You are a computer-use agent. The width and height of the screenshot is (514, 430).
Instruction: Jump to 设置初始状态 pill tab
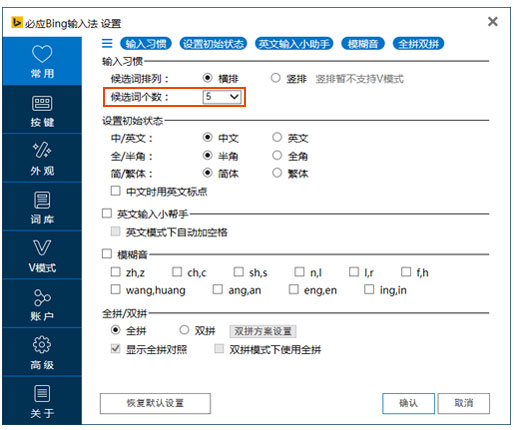(213, 44)
